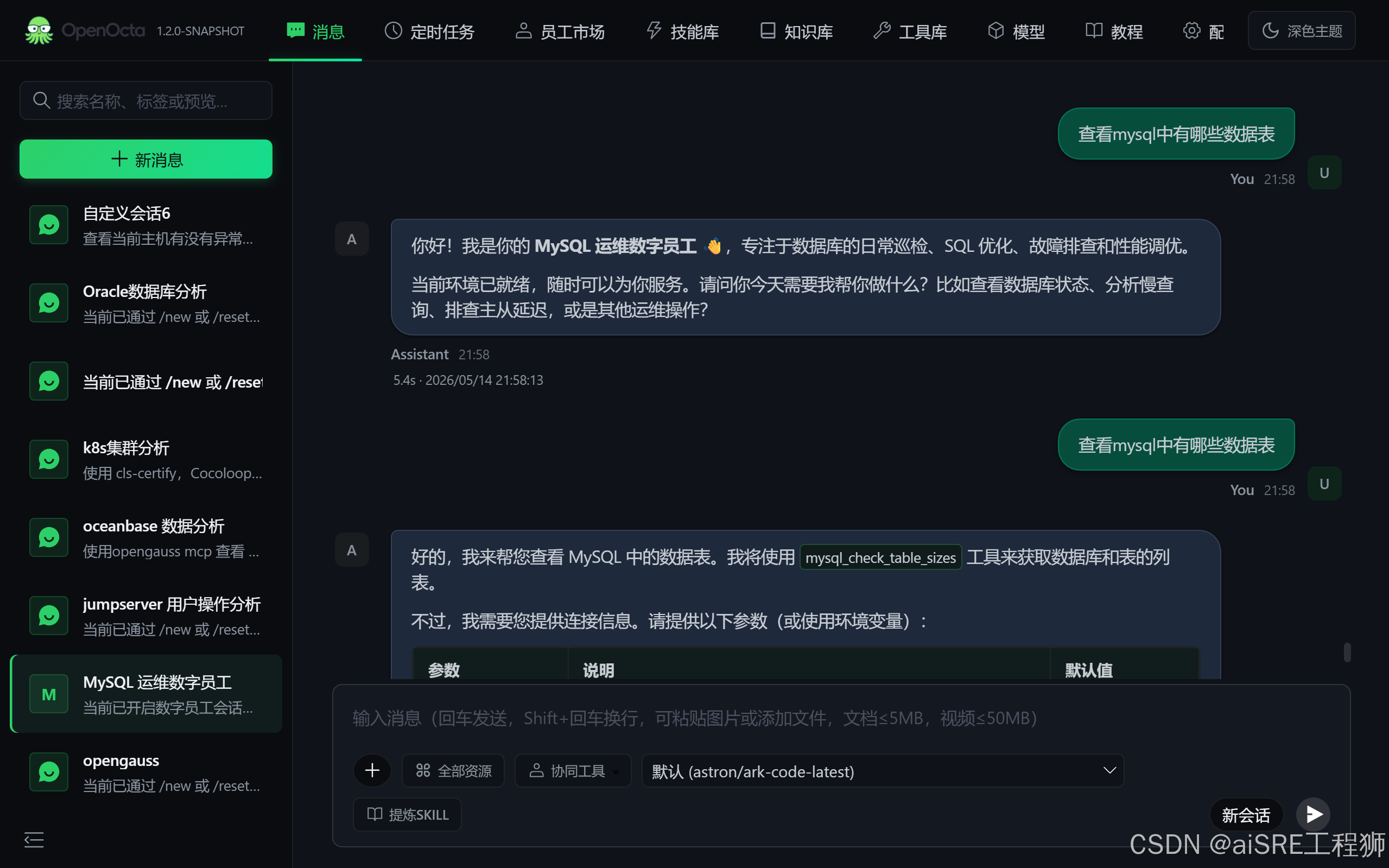The width and height of the screenshot is (1389, 868).
Task: Open the 全部资源 resources selector
Action: click(453, 770)
